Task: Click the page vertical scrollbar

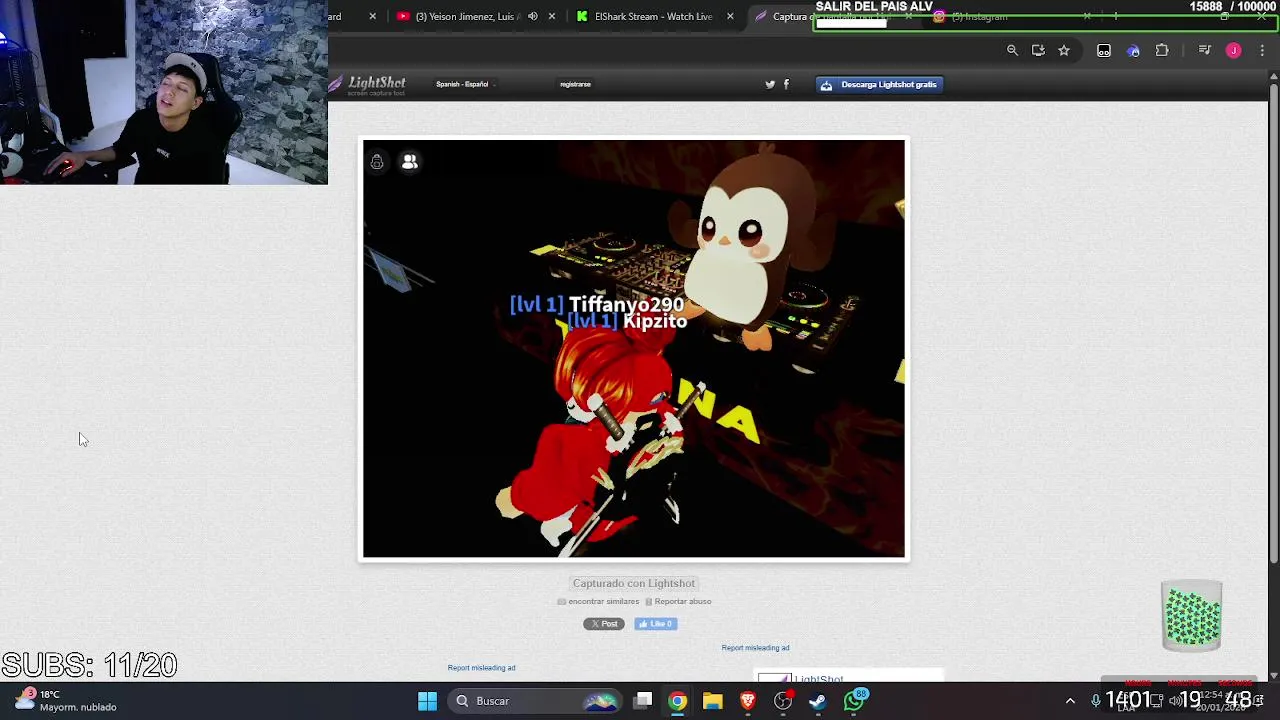Action: 1273,325
